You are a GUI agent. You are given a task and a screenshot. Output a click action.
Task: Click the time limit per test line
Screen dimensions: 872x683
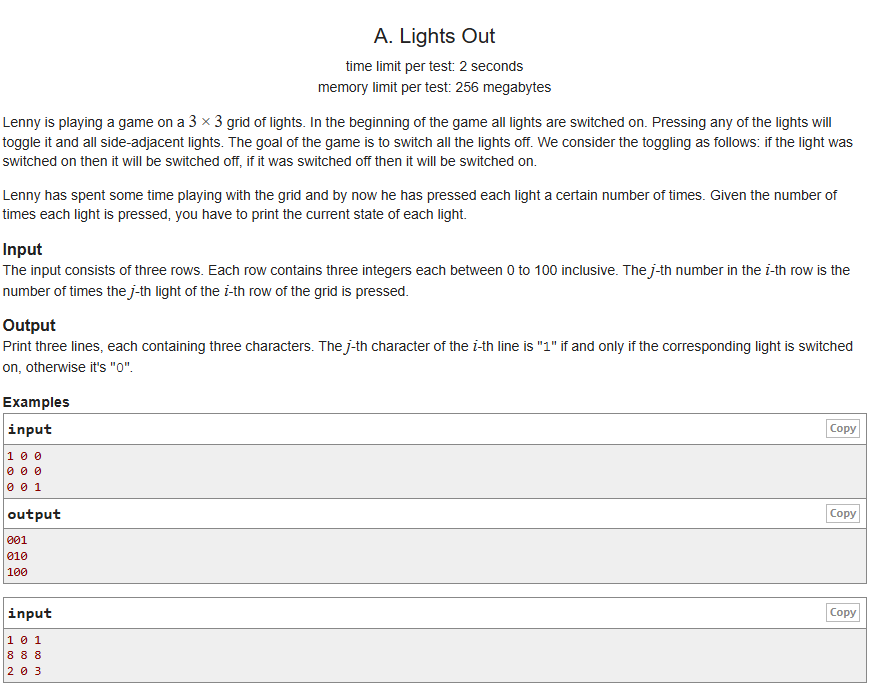[434, 66]
